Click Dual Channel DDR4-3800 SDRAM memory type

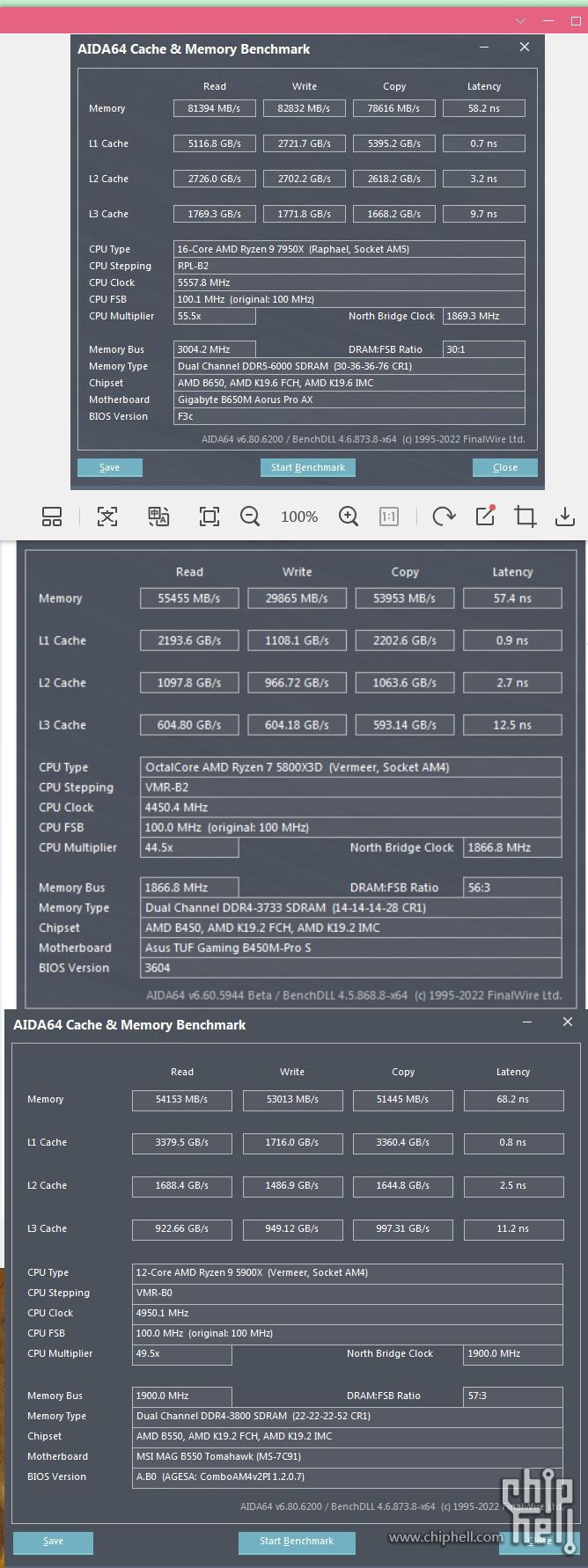(x=348, y=1416)
